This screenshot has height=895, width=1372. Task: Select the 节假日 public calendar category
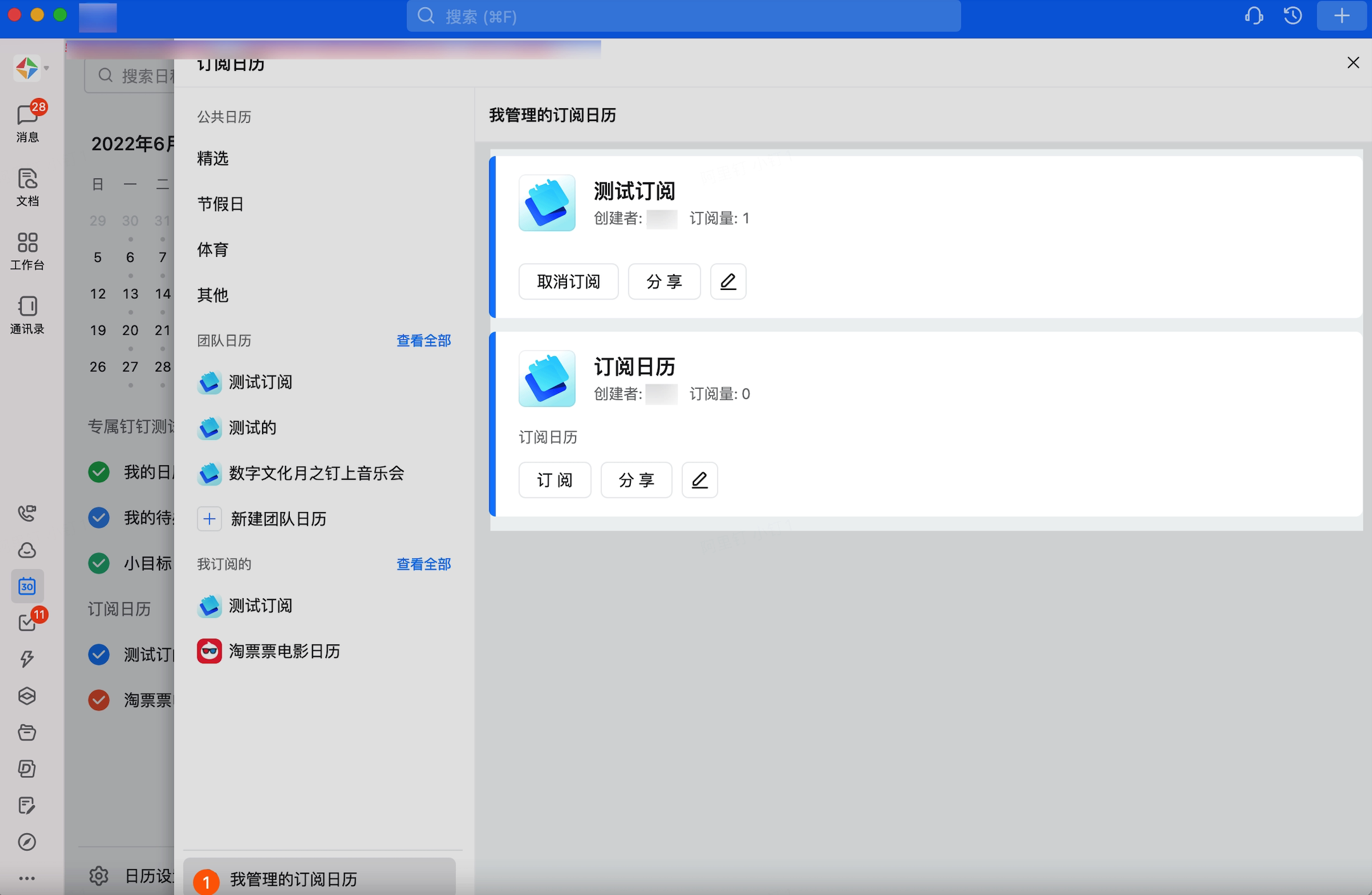pos(220,204)
